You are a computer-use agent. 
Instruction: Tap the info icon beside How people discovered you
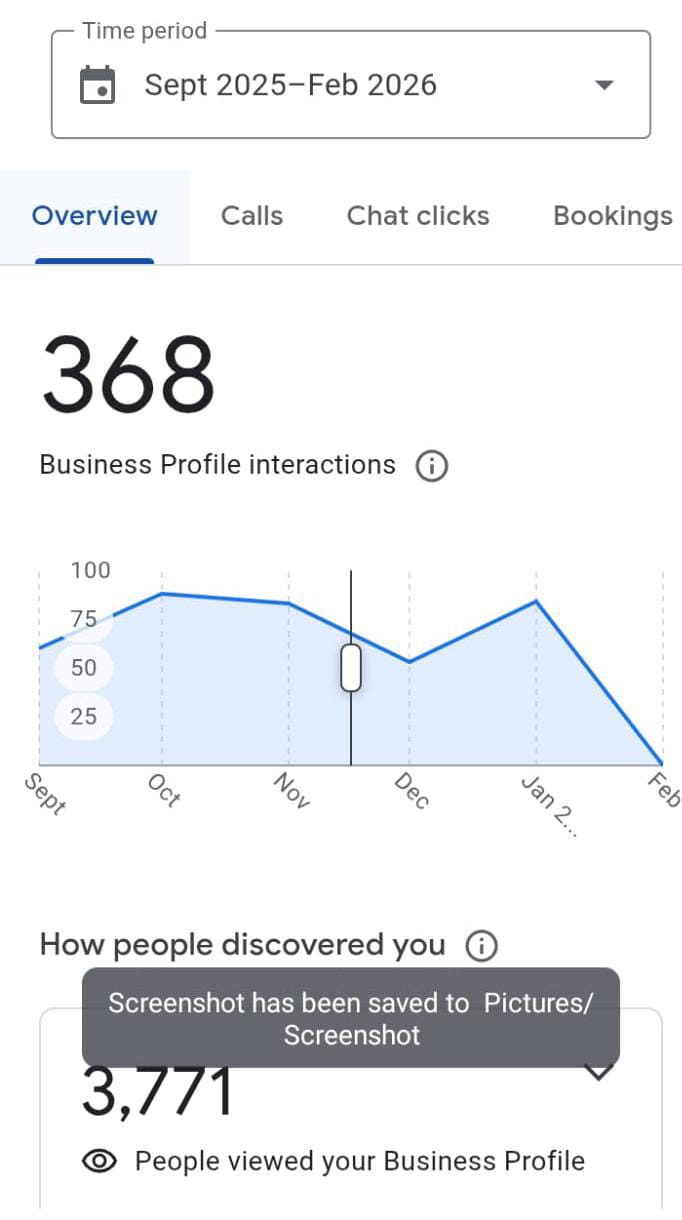[481, 945]
